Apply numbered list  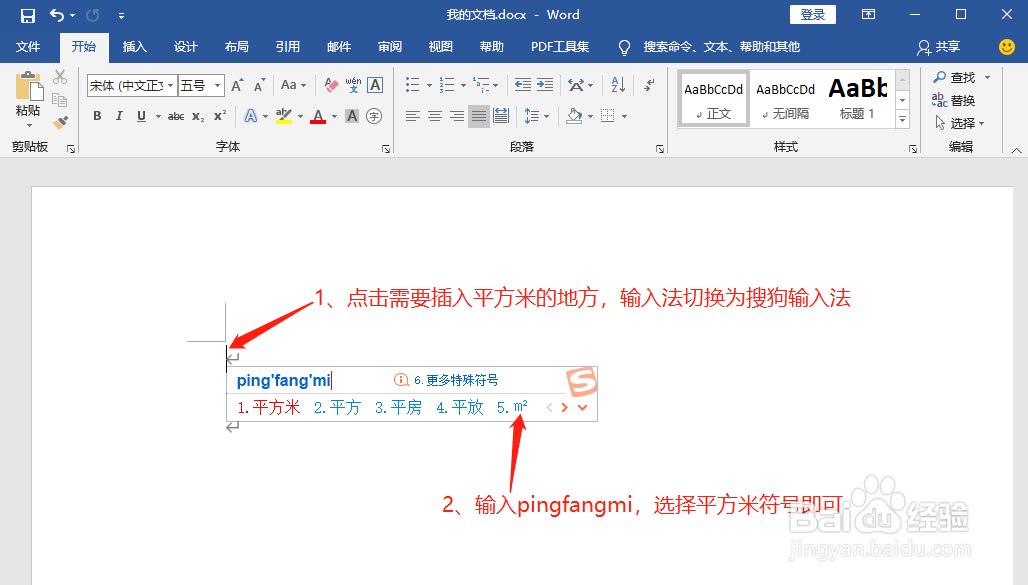point(447,85)
